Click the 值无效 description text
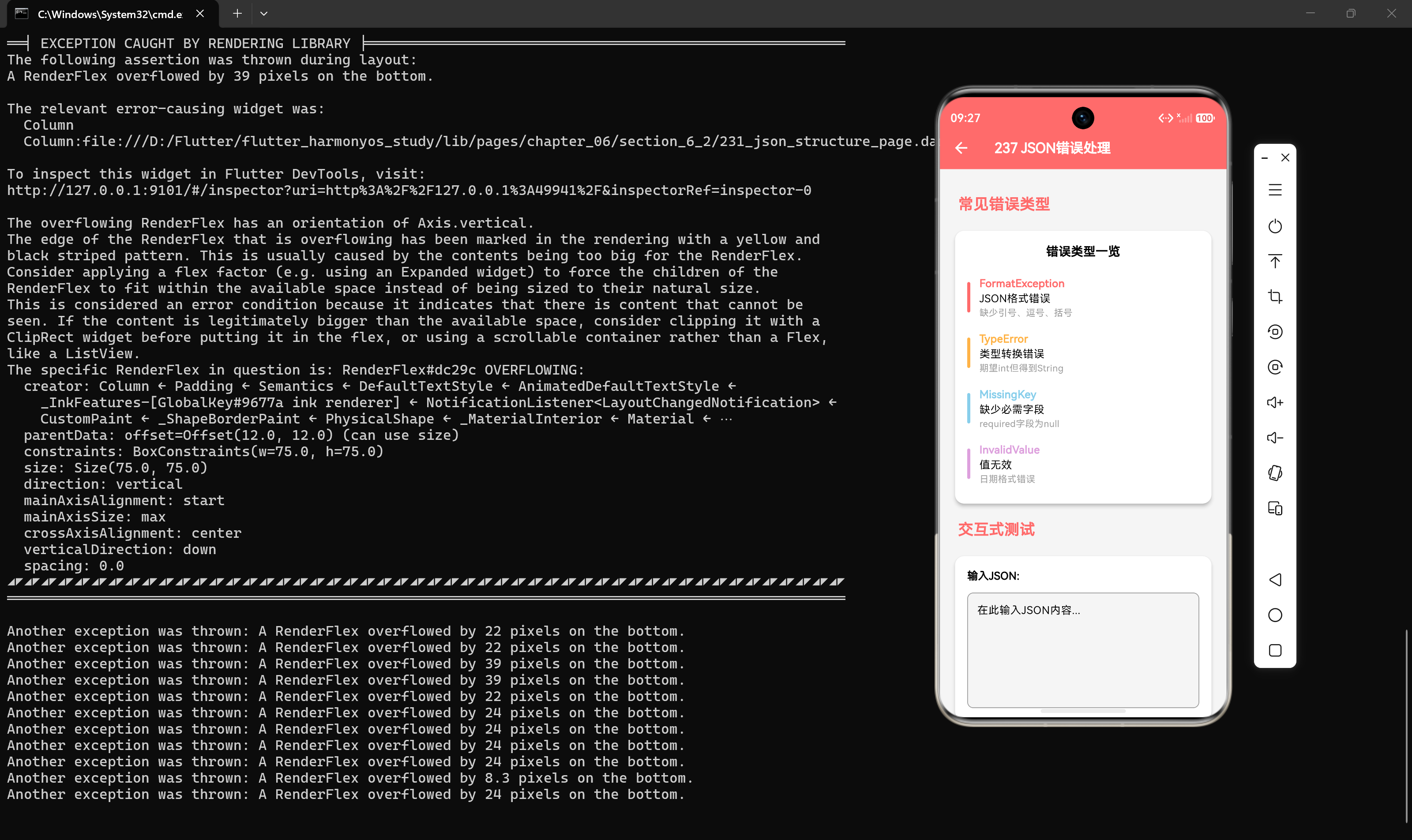 (995, 465)
